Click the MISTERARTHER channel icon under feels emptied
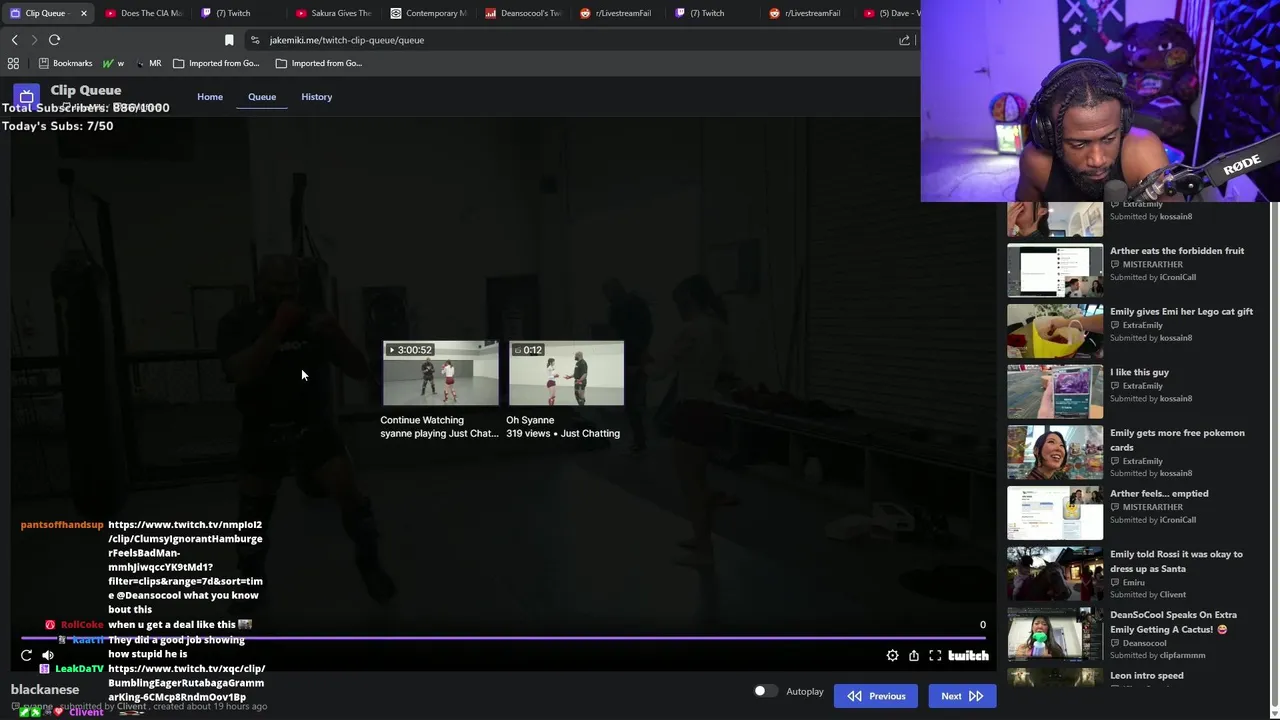Viewport: 1280px width, 720px height. click(1115, 507)
